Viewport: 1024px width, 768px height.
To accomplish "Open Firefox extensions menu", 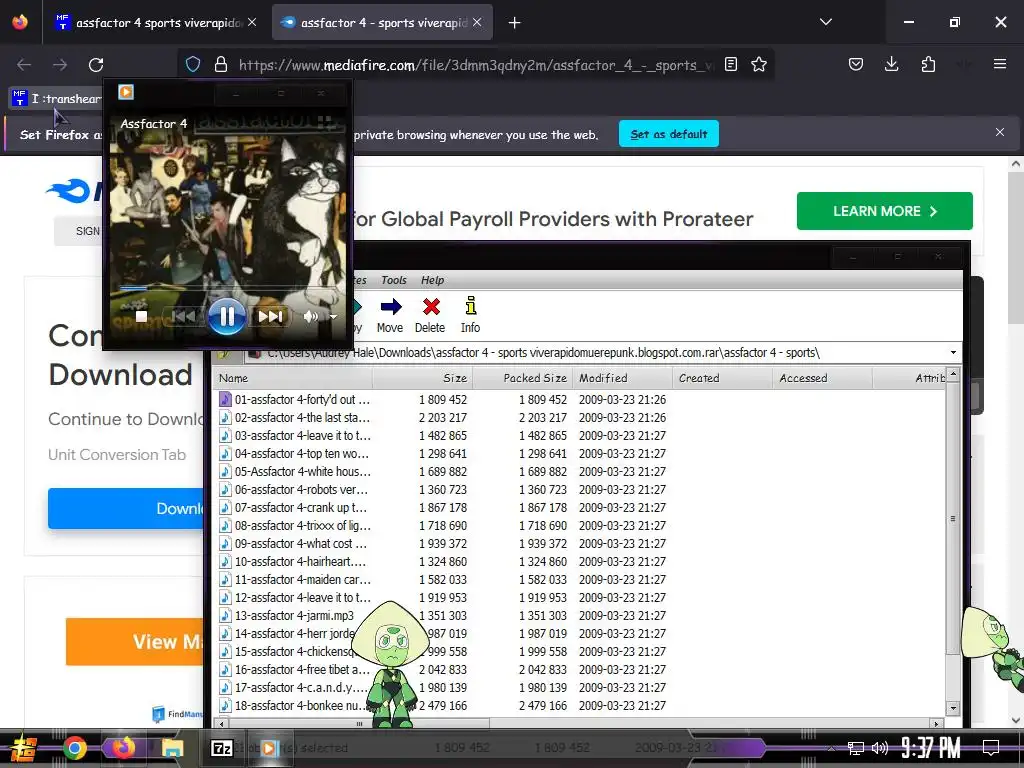I will [x=928, y=64].
